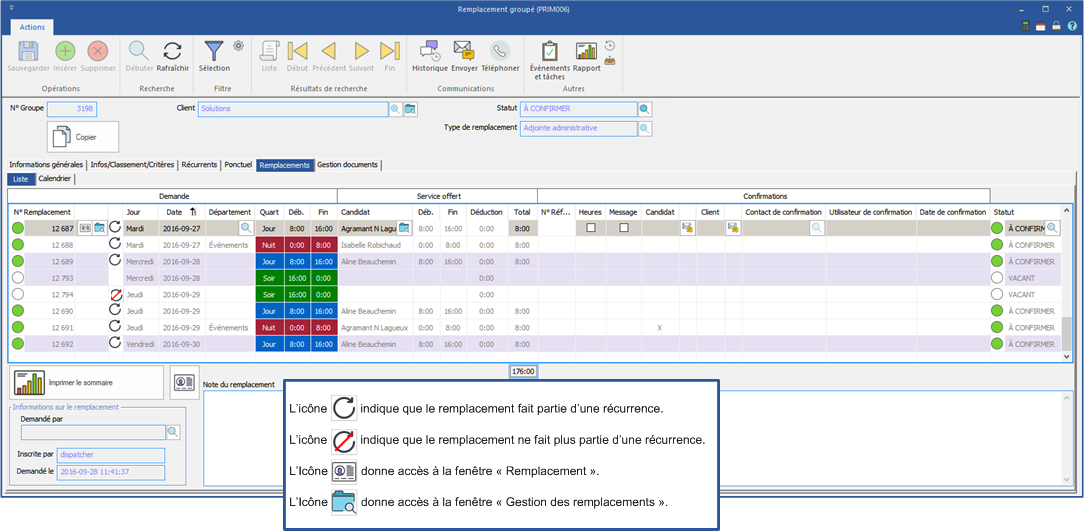This screenshot has height=531, width=1084.
Task: Switch to Informations générales tab
Action: click(46, 165)
